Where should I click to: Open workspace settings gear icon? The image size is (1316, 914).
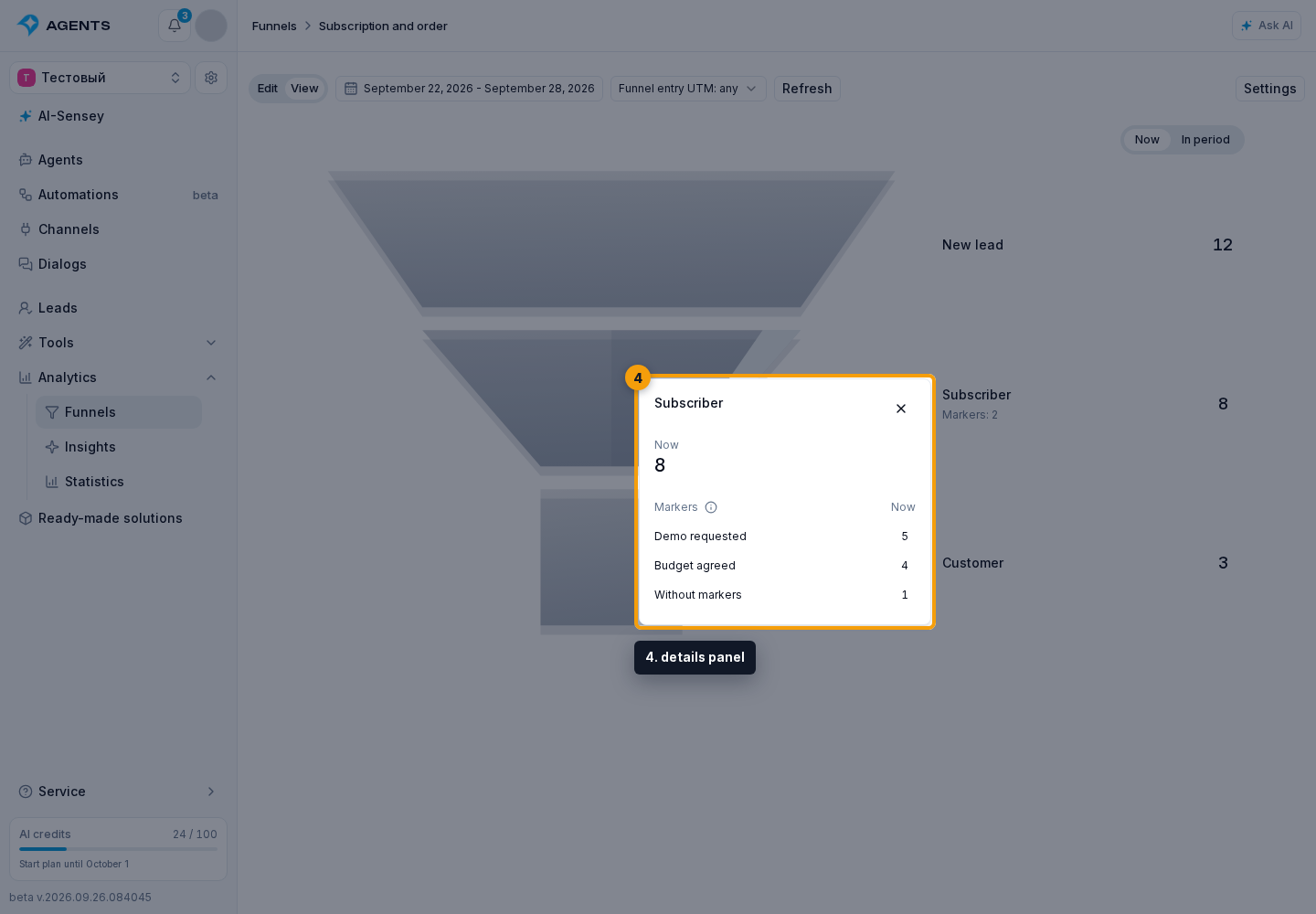click(211, 78)
